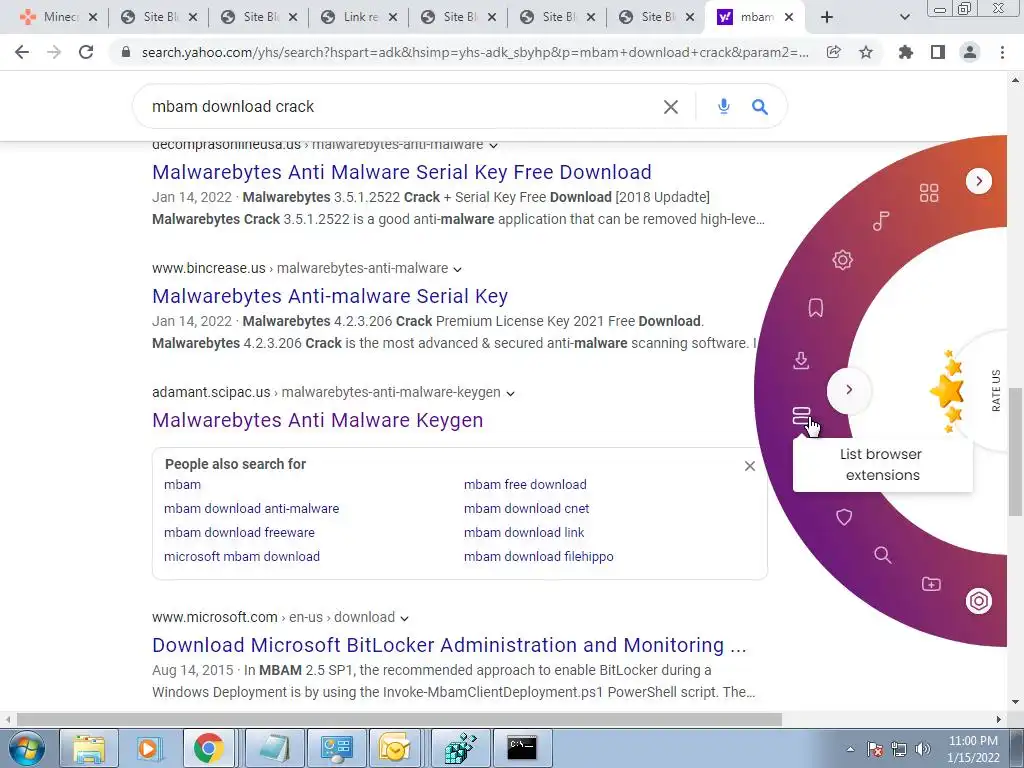Open Malwarebytes Anti Malware Keygen result

pyautogui.click(x=317, y=420)
